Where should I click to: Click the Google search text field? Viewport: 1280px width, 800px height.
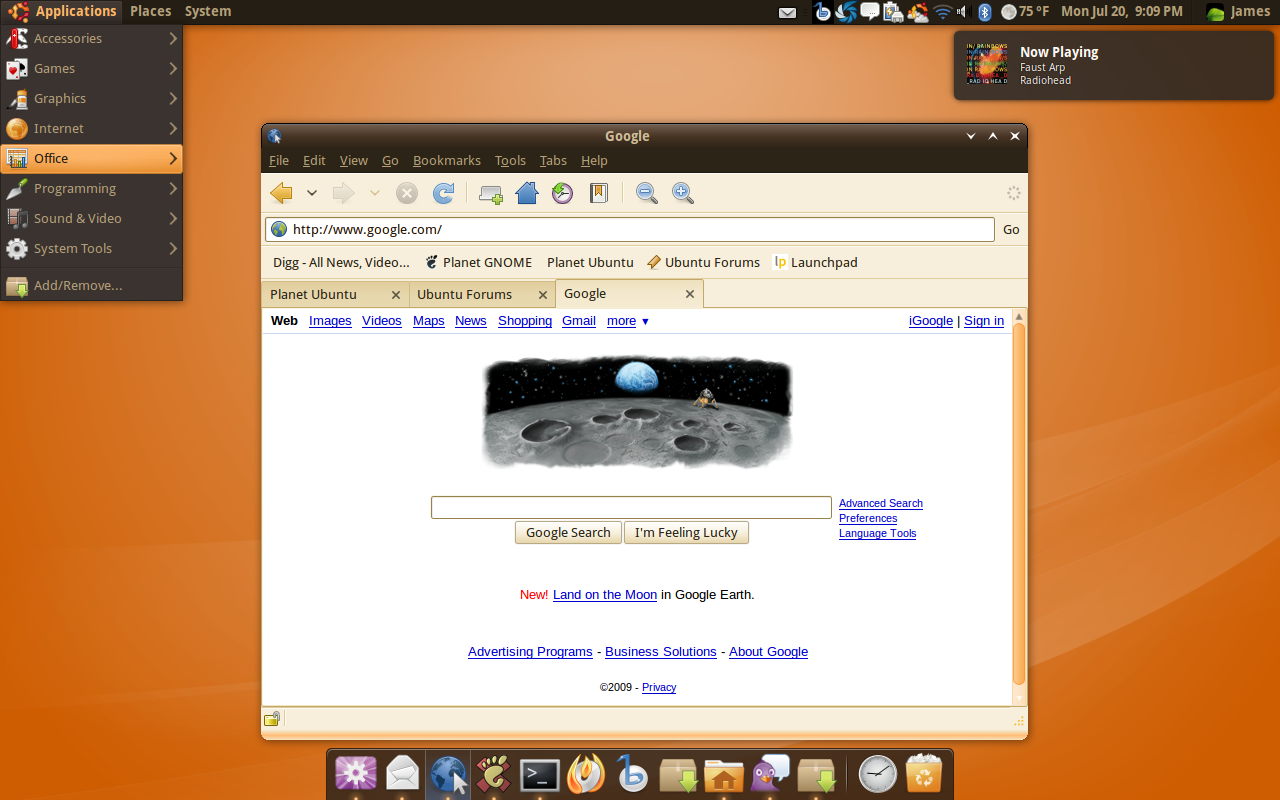click(x=631, y=507)
